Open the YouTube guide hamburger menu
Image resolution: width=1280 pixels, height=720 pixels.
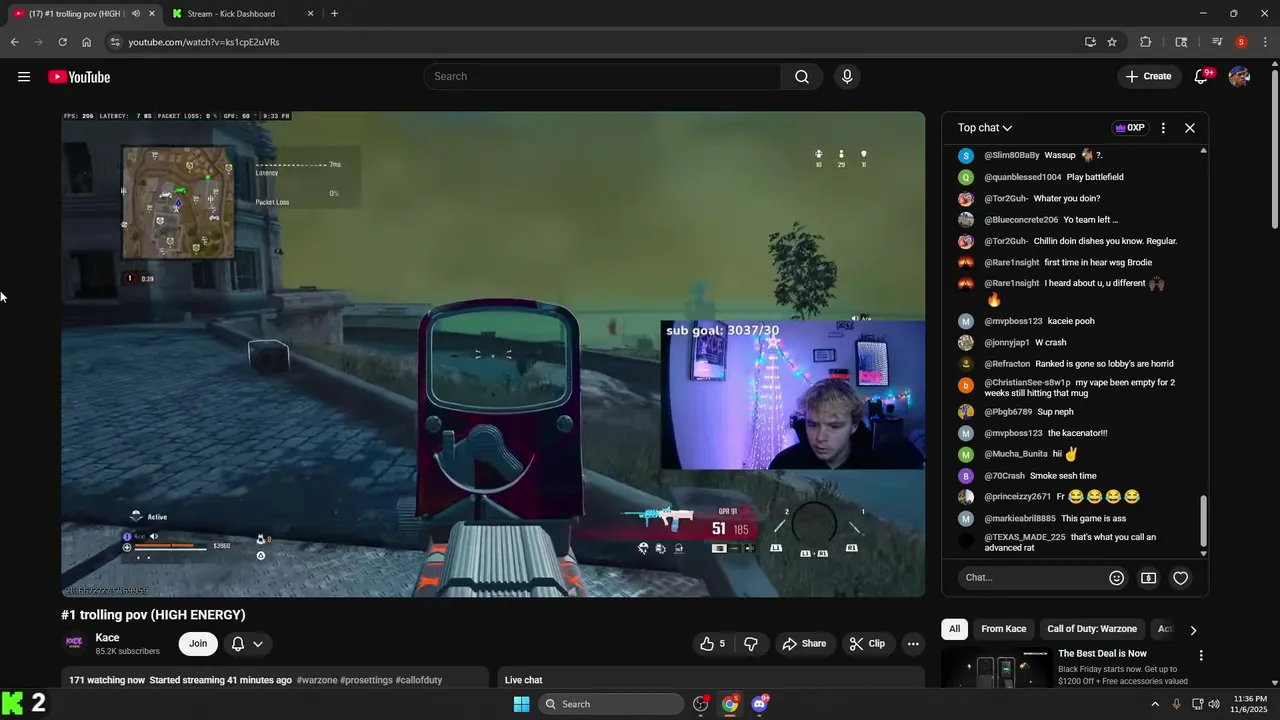[24, 77]
